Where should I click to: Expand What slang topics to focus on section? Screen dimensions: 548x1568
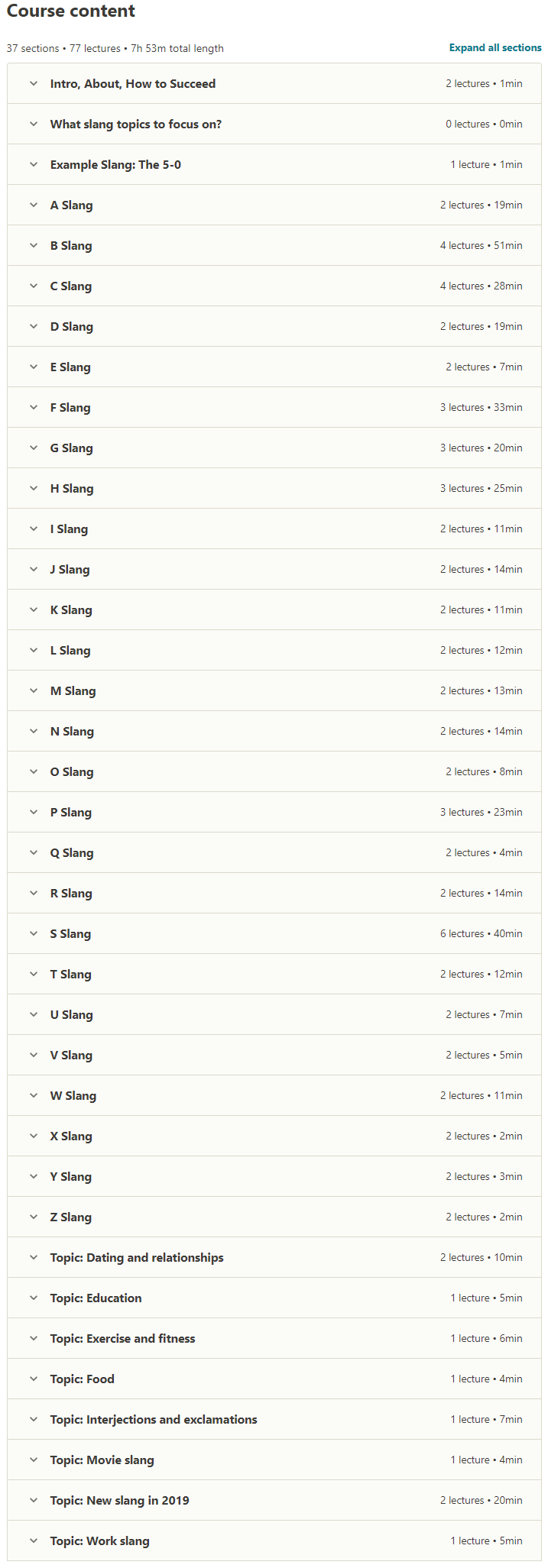[x=274, y=124]
